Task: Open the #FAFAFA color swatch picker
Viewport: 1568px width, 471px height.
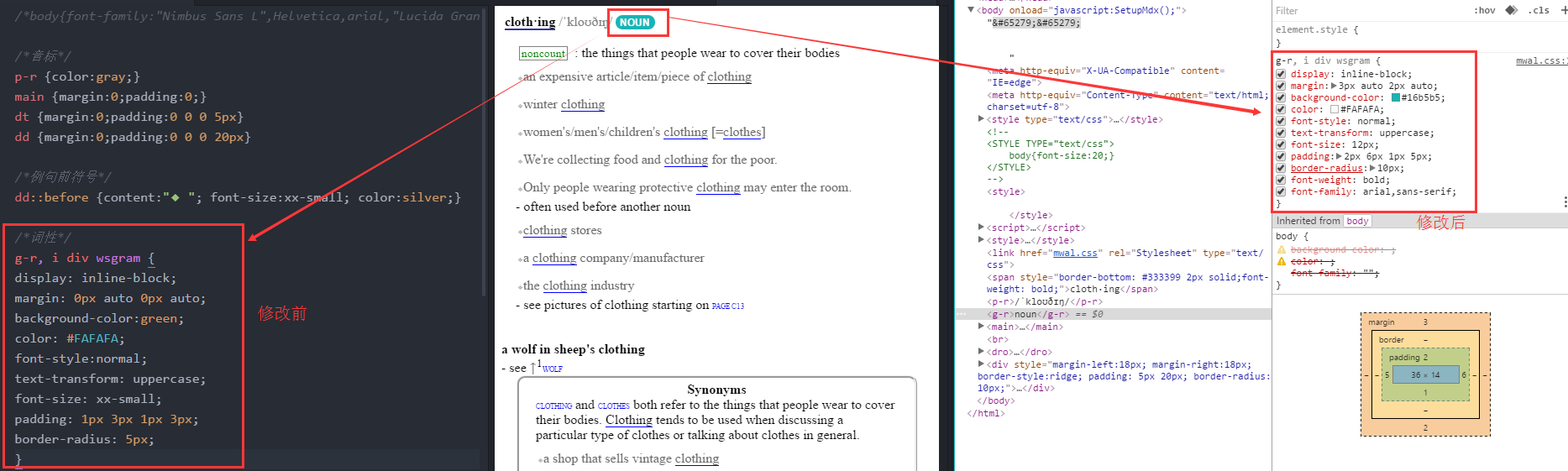Action: [1335, 109]
